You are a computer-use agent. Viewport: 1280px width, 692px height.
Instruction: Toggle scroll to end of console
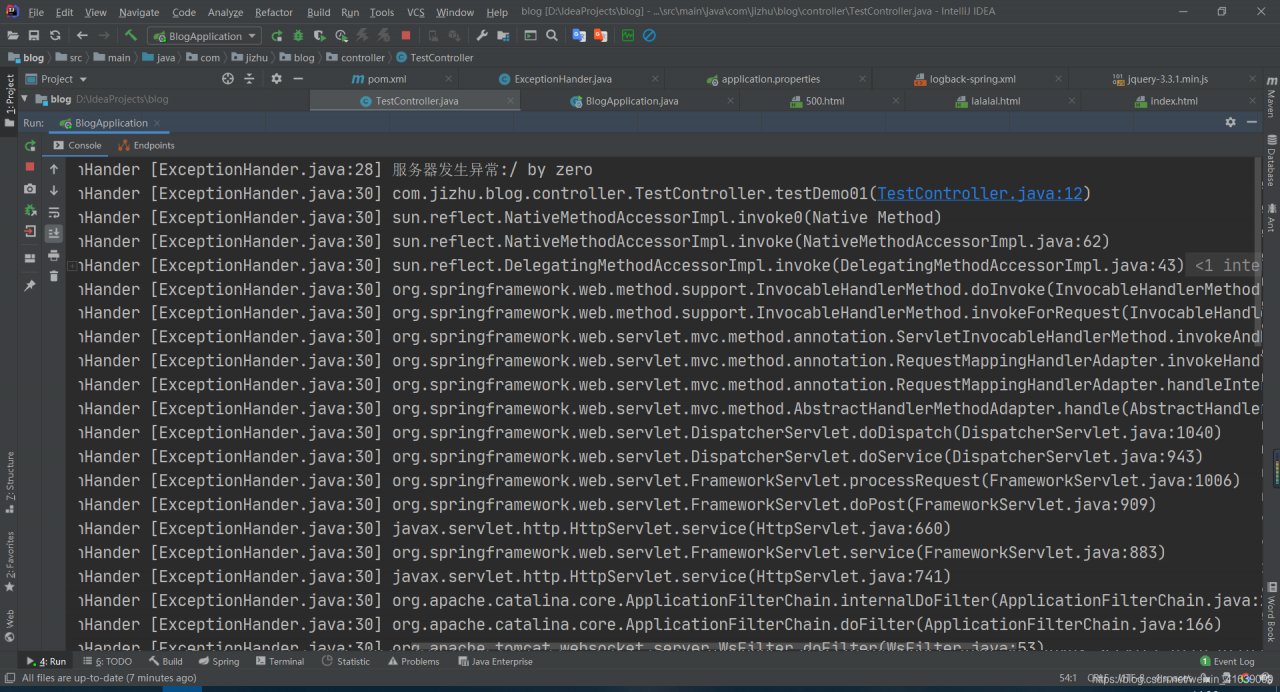(54, 233)
